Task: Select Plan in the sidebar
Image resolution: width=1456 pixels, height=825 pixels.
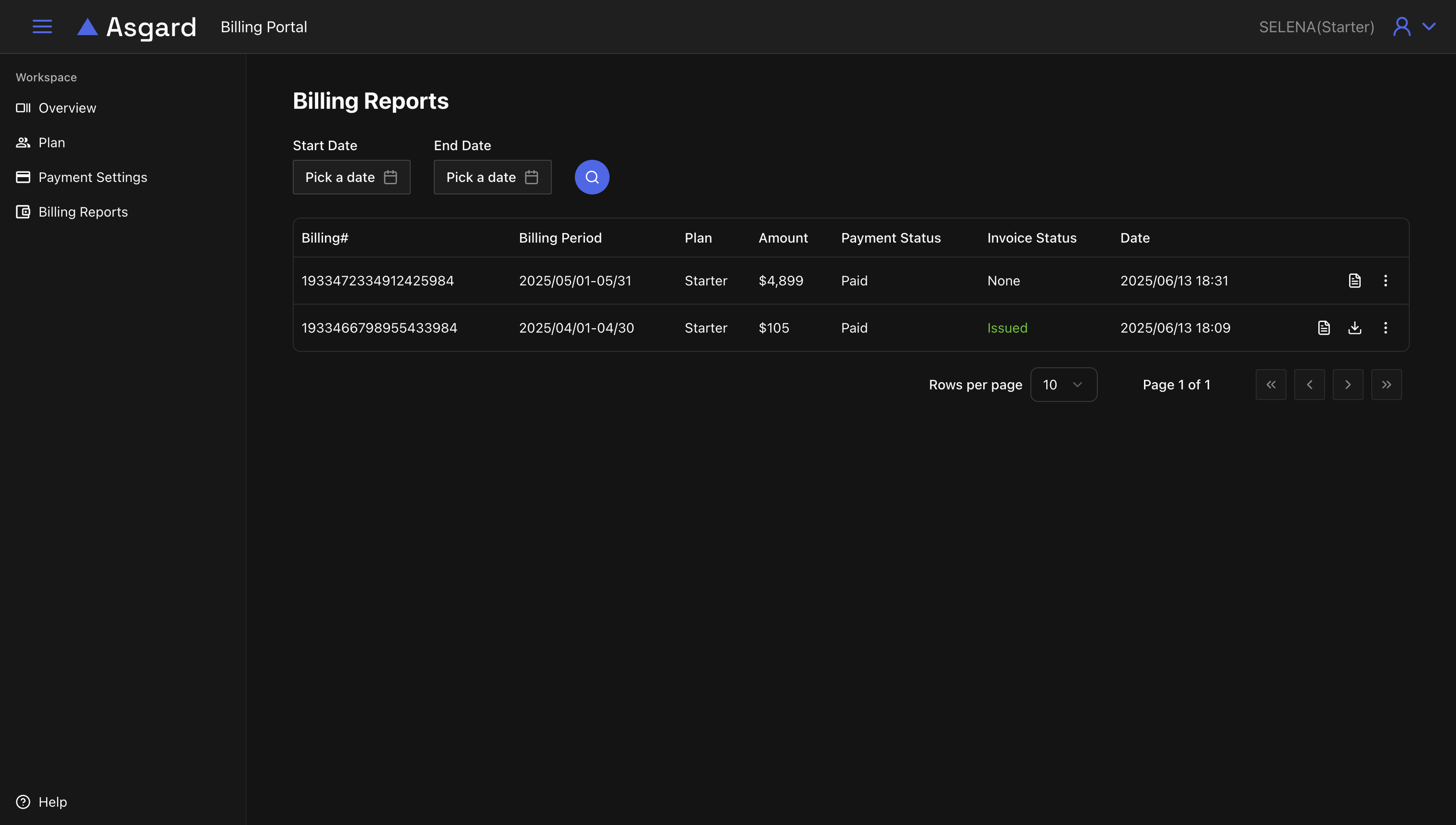Action: point(52,143)
